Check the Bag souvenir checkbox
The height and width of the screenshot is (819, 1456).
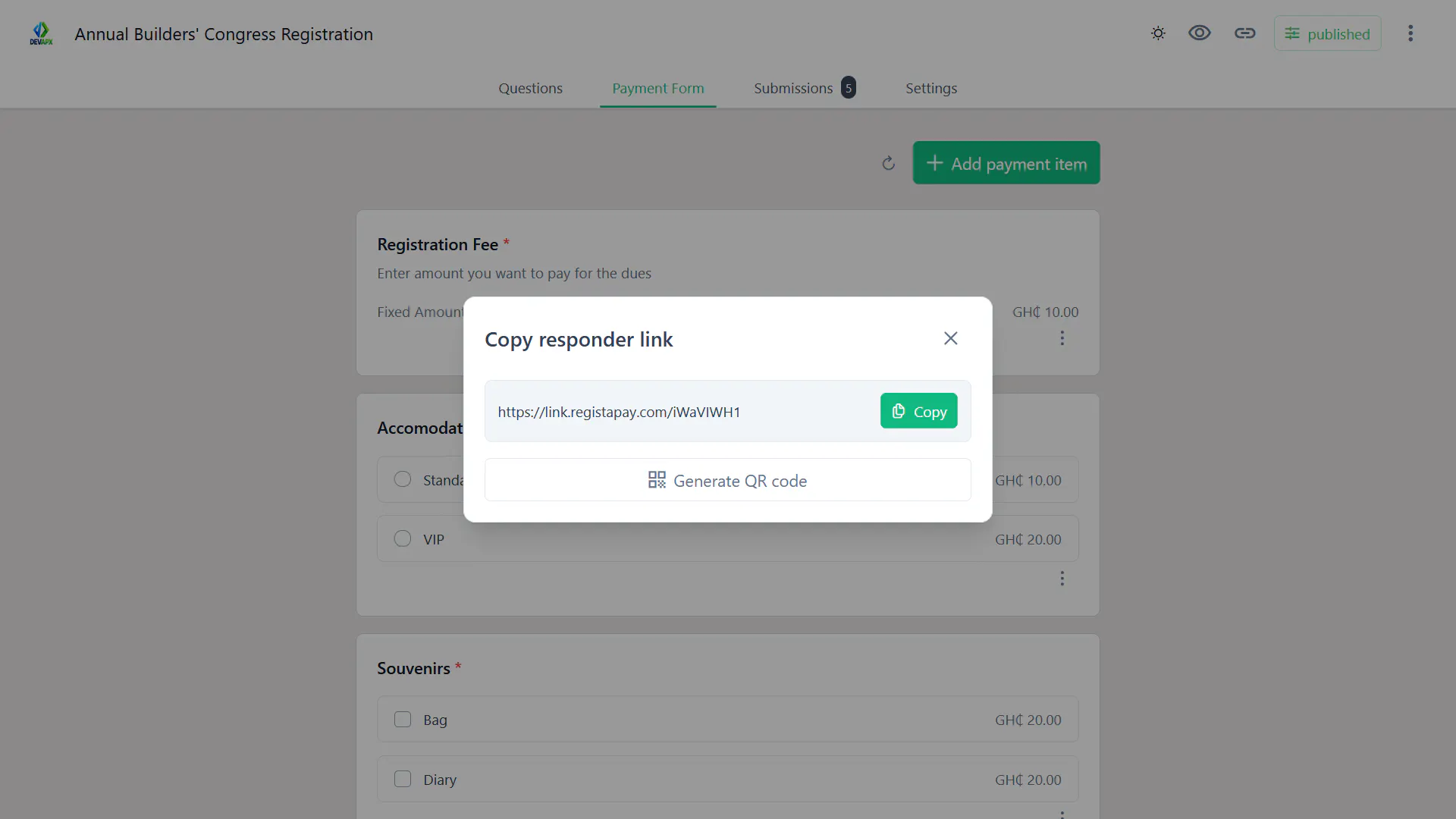403,719
